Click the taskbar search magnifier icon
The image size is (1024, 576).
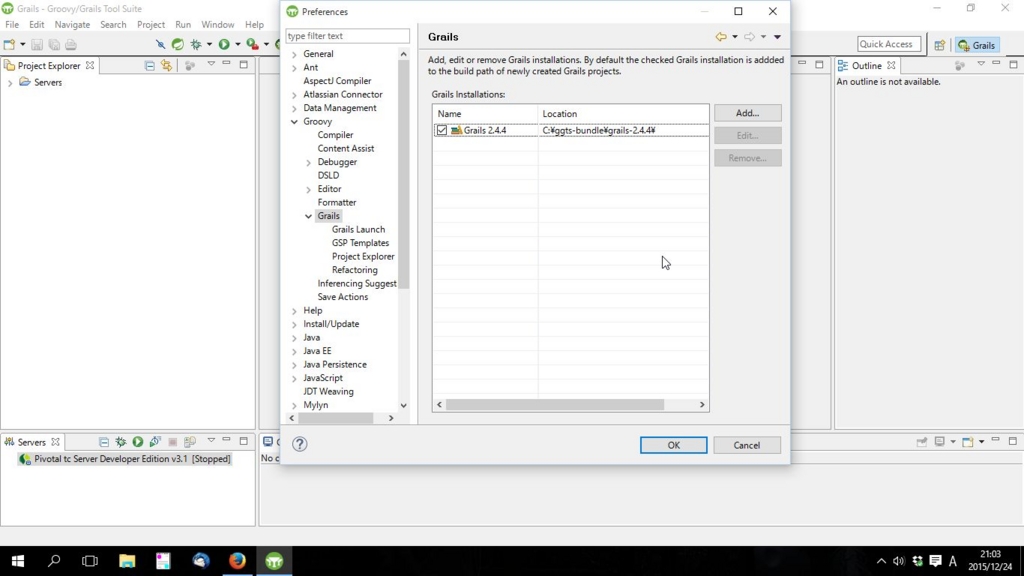point(54,561)
